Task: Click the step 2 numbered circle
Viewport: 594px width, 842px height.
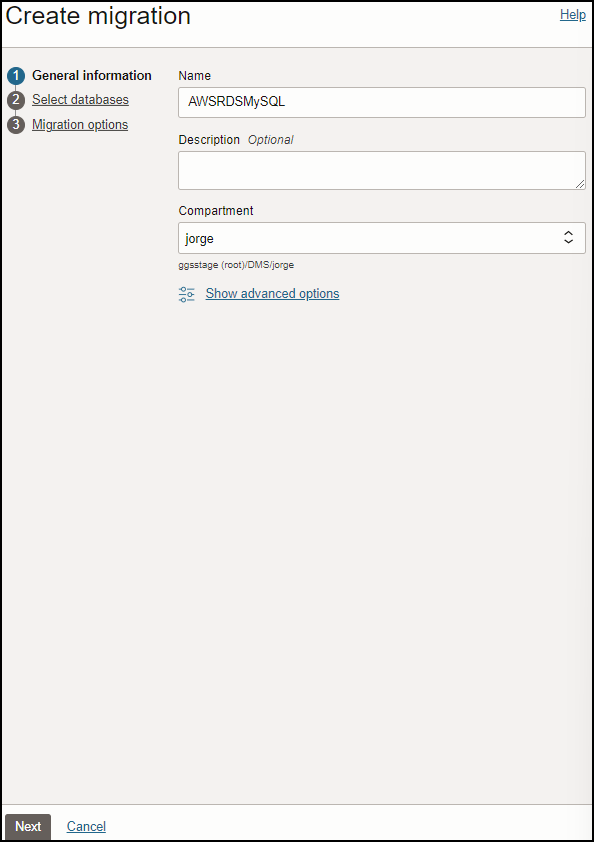Action: point(15,100)
